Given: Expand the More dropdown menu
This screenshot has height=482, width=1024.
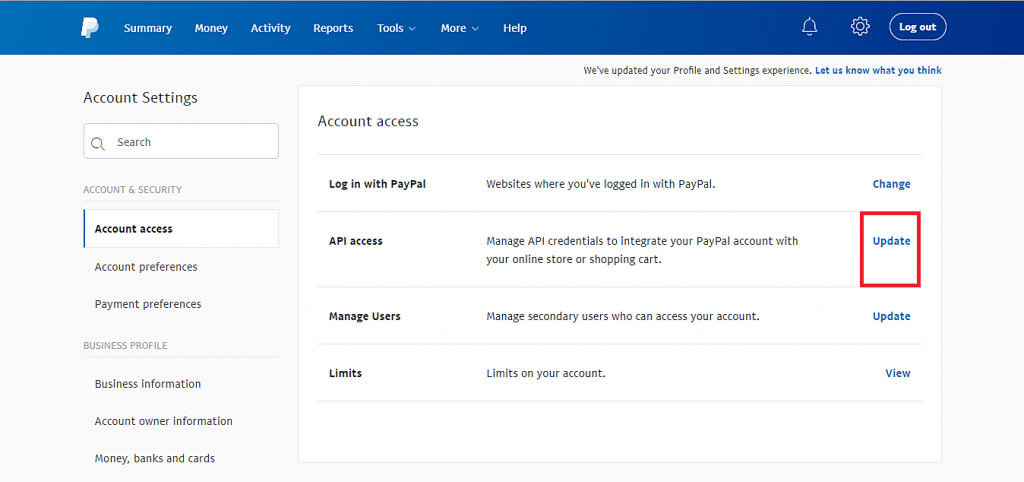Looking at the screenshot, I should point(459,28).
